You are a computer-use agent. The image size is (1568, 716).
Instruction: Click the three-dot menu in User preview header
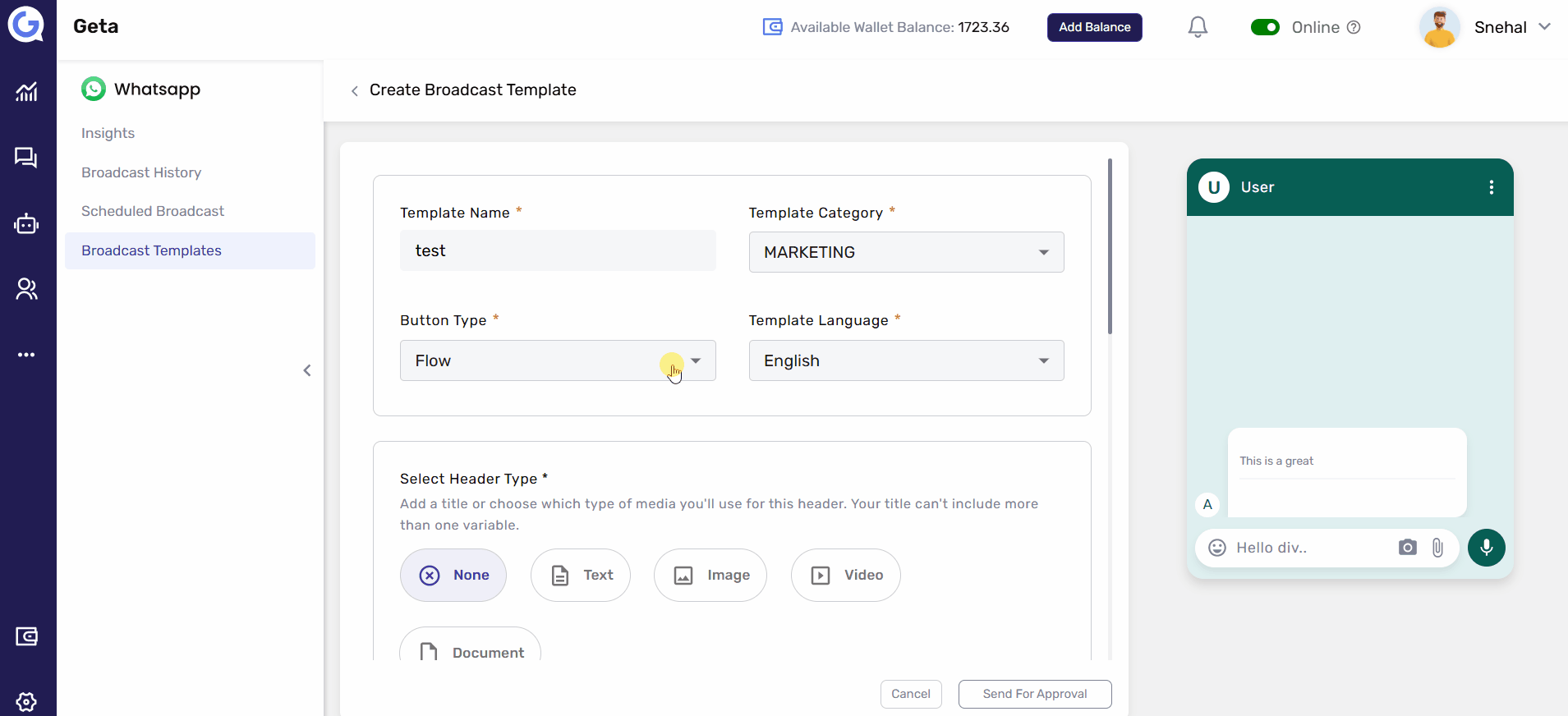1491,187
